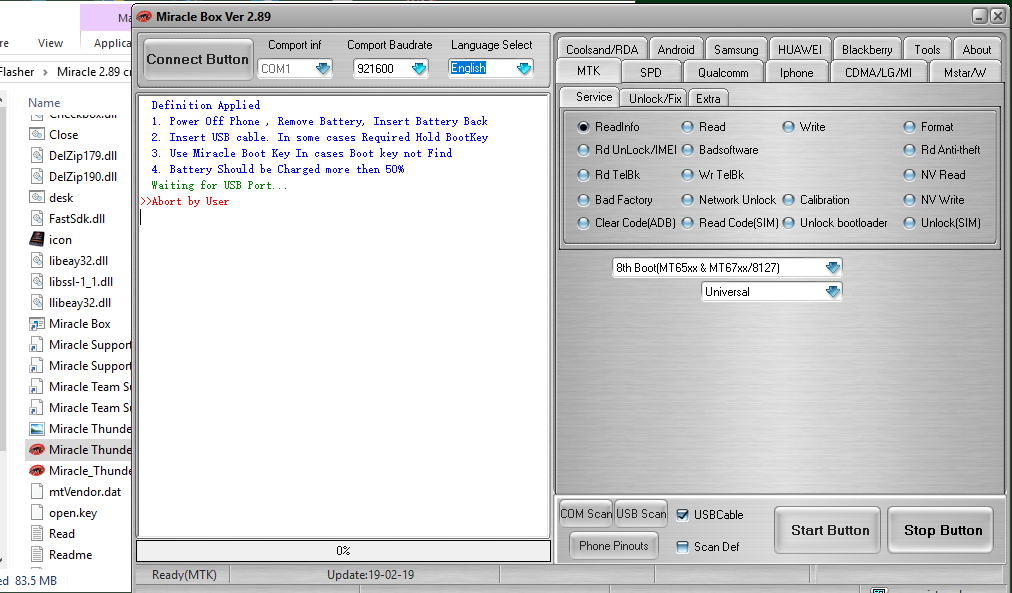
Task: Select Network Unlock radio option
Action: pos(687,200)
